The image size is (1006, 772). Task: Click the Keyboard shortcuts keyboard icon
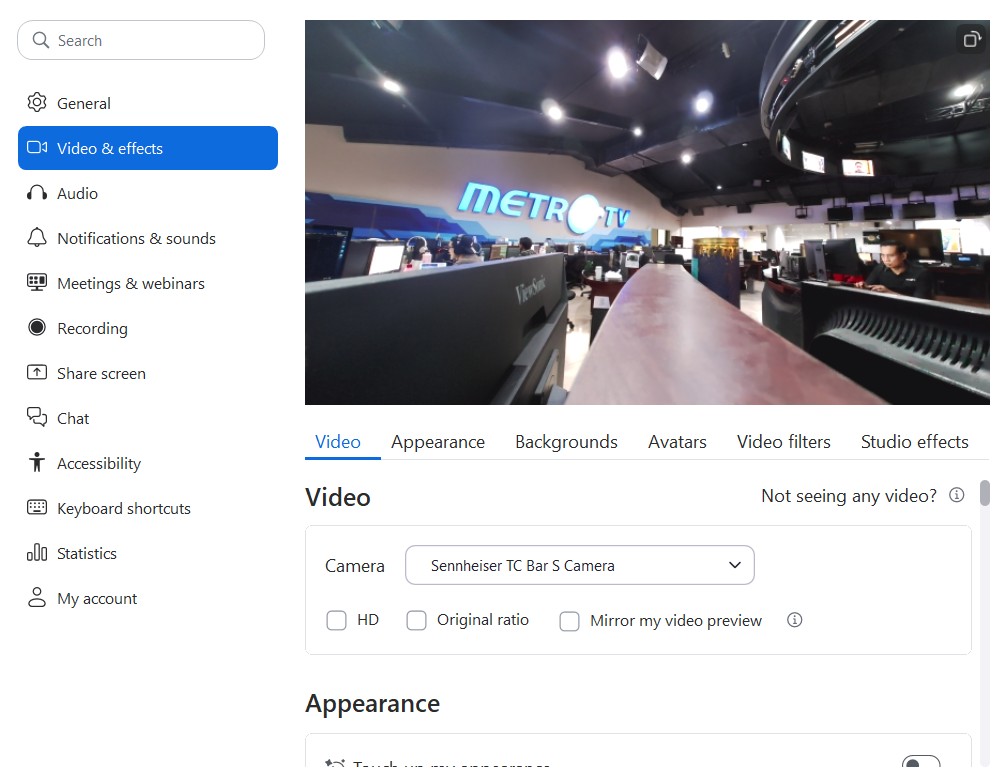(x=37, y=508)
